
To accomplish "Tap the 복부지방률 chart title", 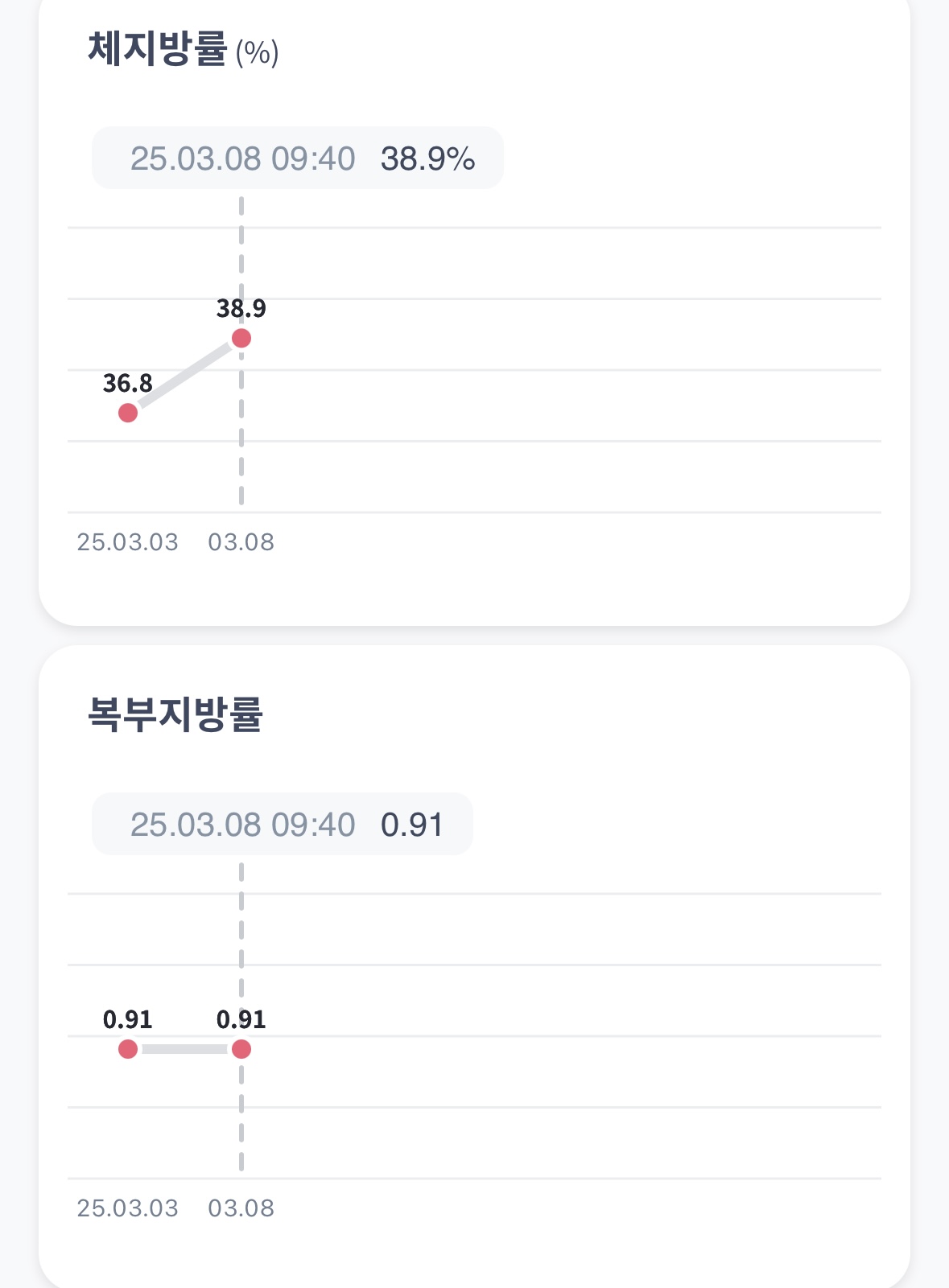I will (x=175, y=715).
